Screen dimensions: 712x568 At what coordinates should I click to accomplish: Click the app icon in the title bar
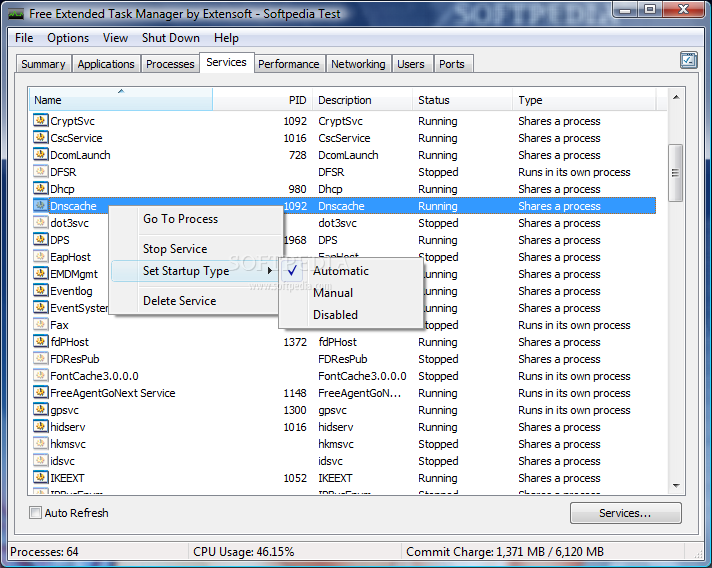pos(16,14)
